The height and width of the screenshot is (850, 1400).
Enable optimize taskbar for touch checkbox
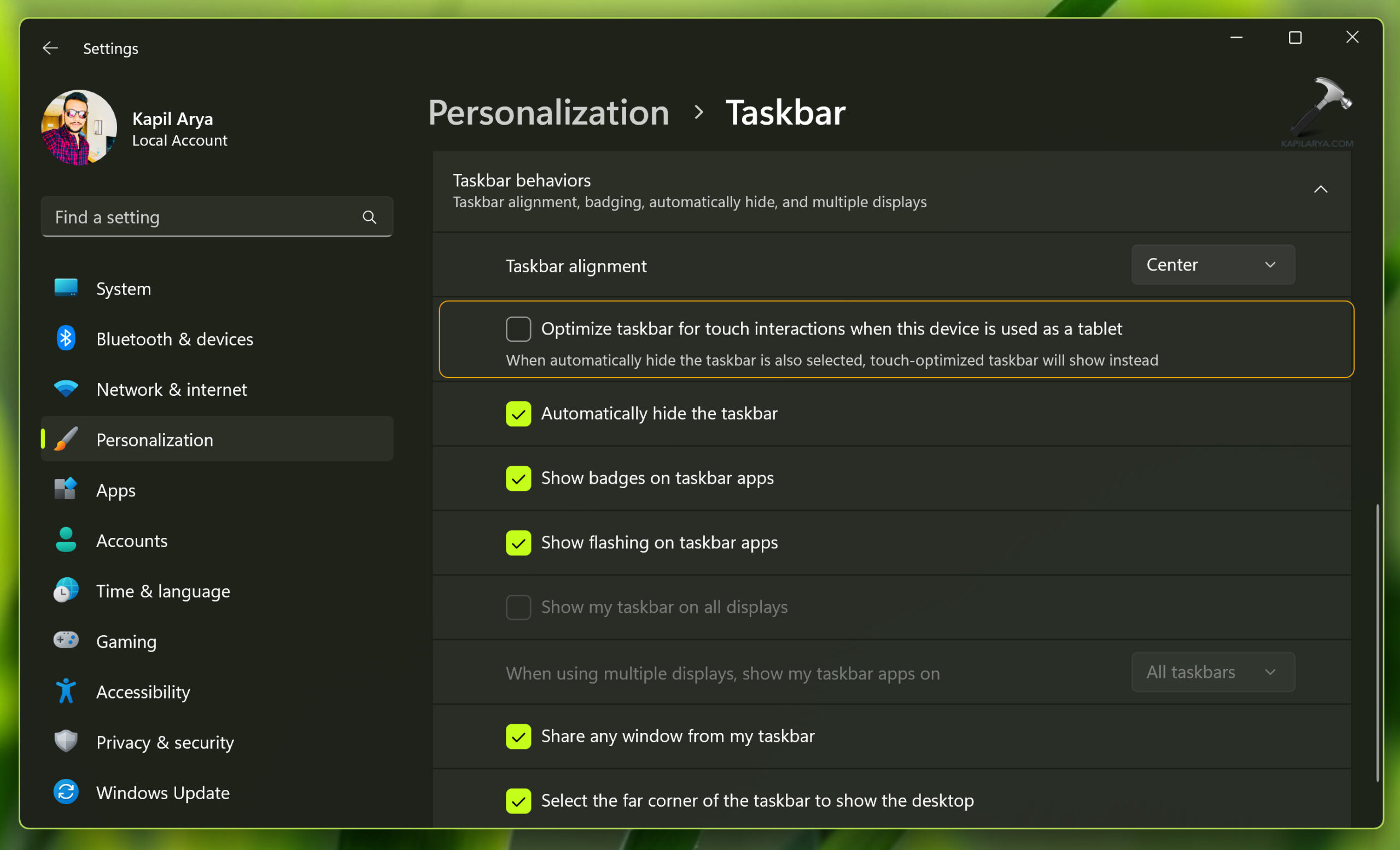tap(518, 329)
